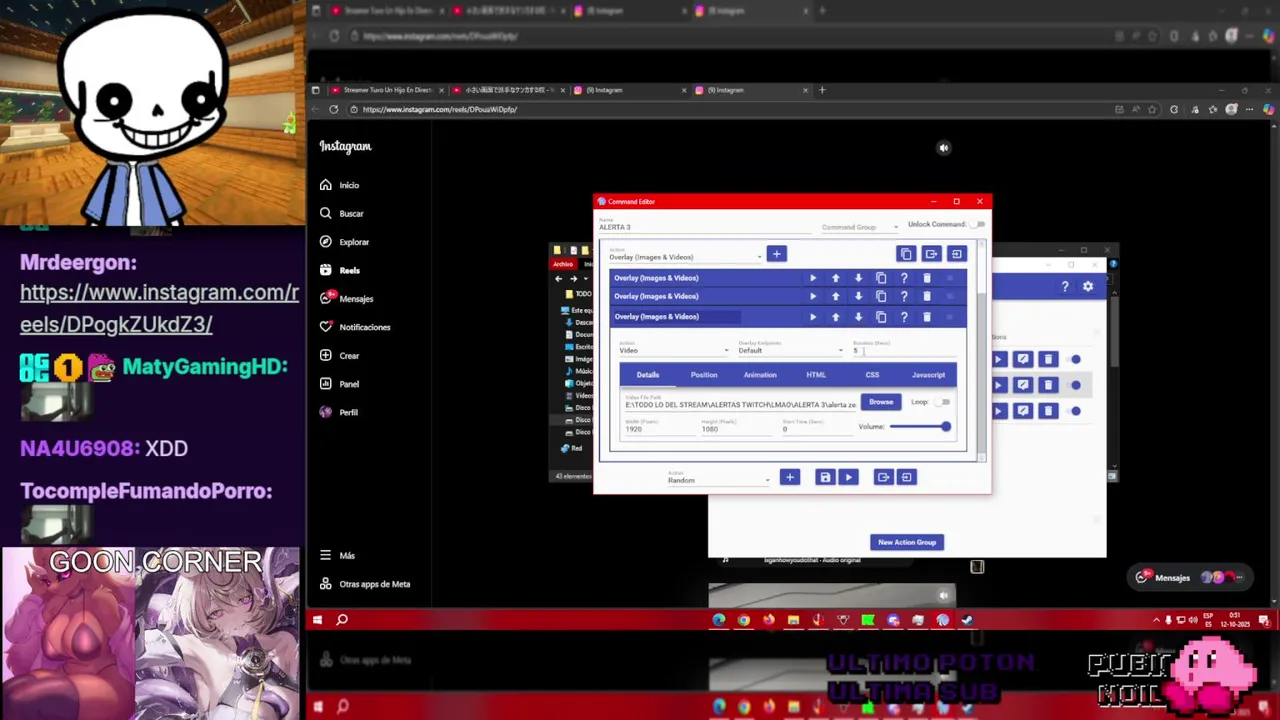Toggle the Loop switch for the video
Viewport: 1280px width, 720px height.
pos(942,402)
